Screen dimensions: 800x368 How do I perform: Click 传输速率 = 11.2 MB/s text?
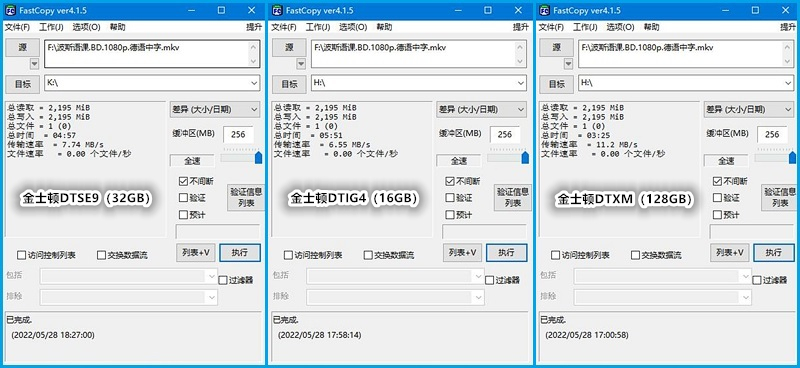[589, 145]
